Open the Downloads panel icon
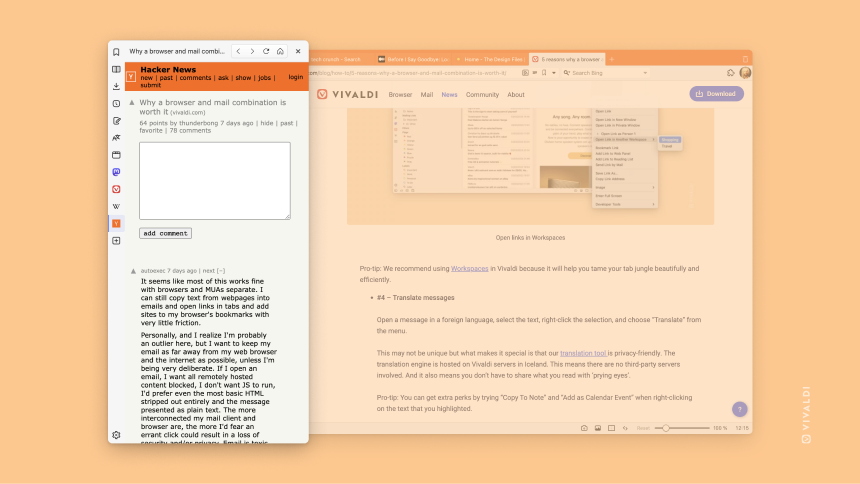This screenshot has height=484, width=860. click(x=116, y=86)
